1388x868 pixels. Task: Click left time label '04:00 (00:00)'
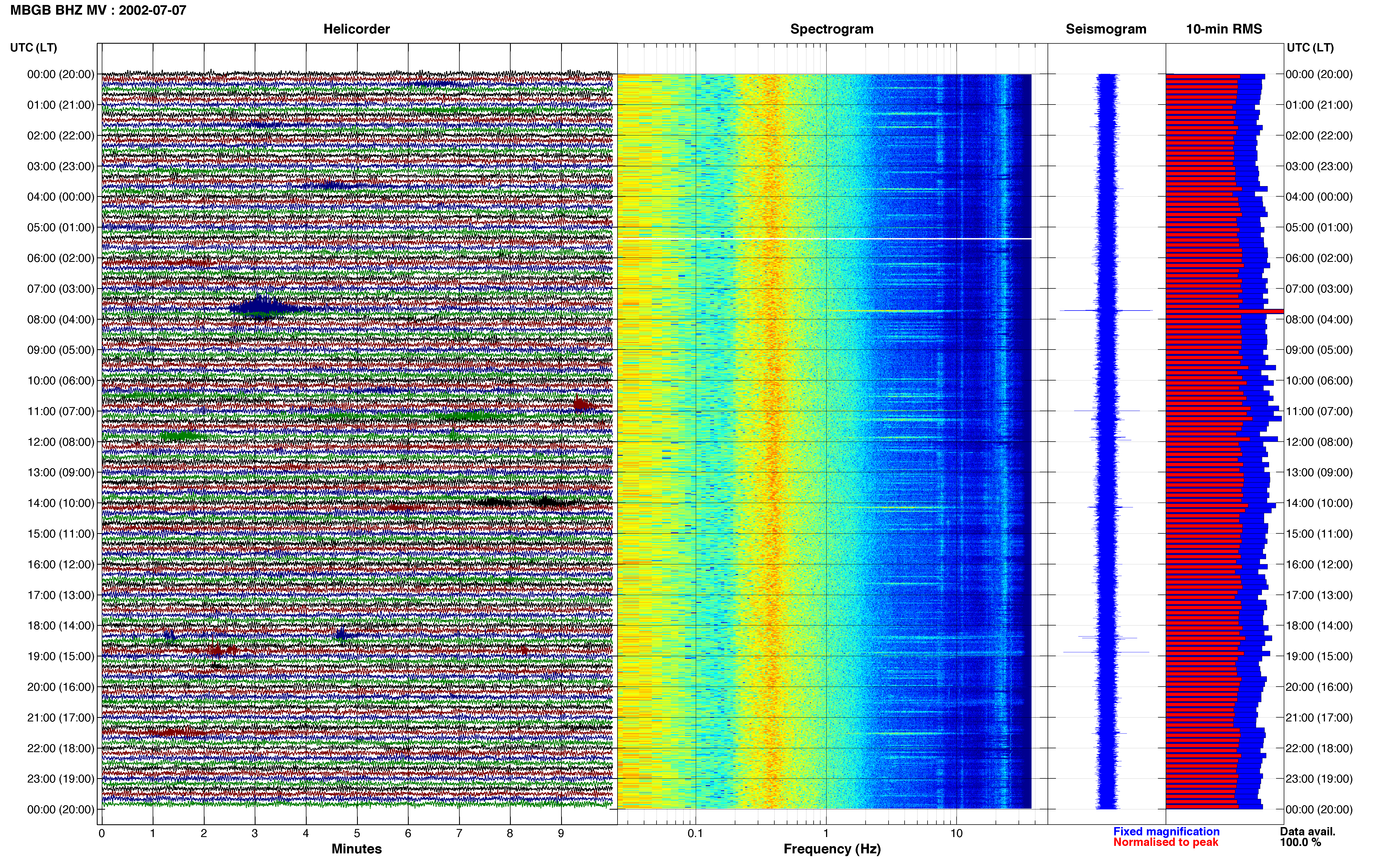coord(61,197)
